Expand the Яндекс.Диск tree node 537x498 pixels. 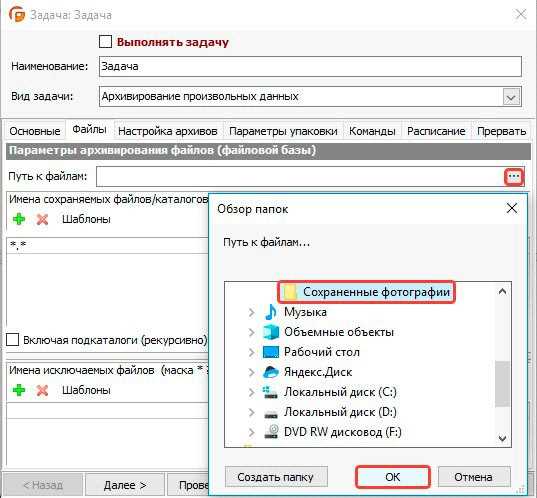[251, 372]
